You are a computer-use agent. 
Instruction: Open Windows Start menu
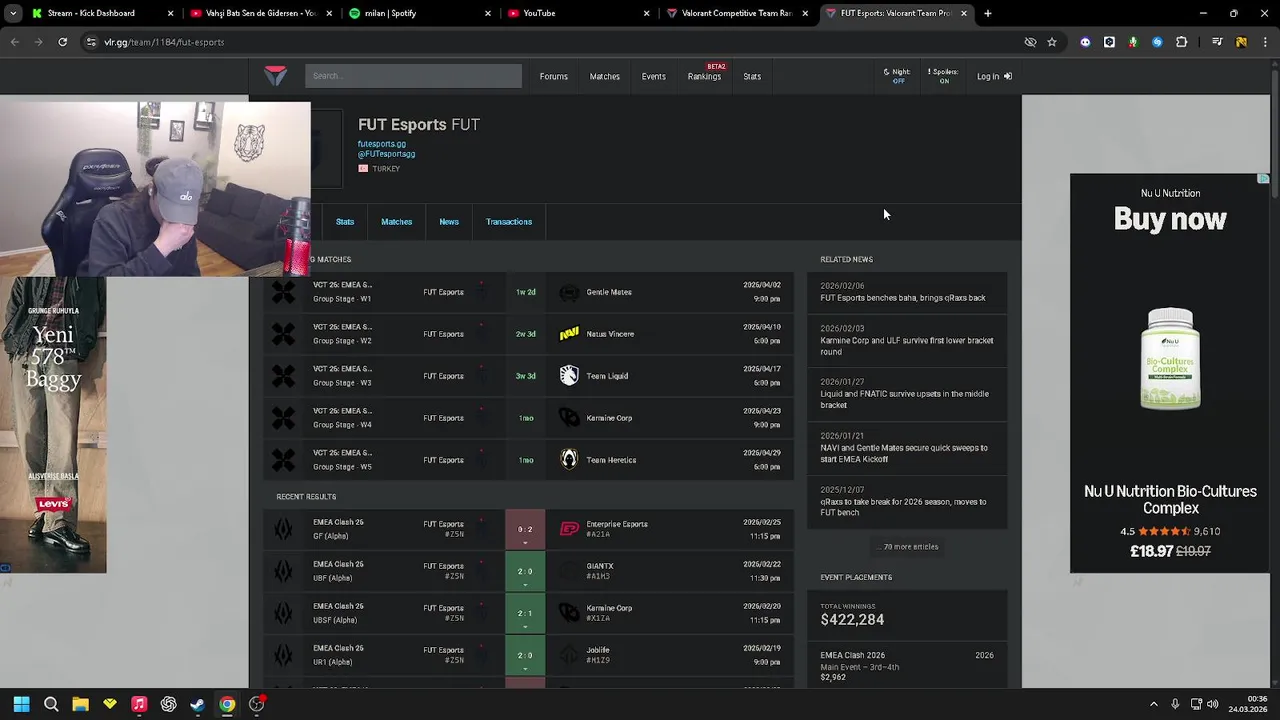point(21,704)
